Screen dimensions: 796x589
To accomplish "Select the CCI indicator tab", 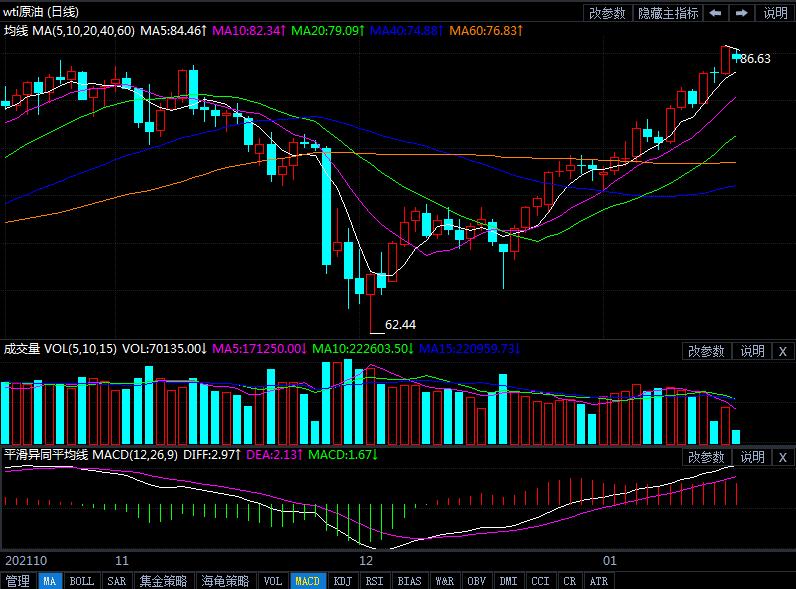I will click(540, 581).
